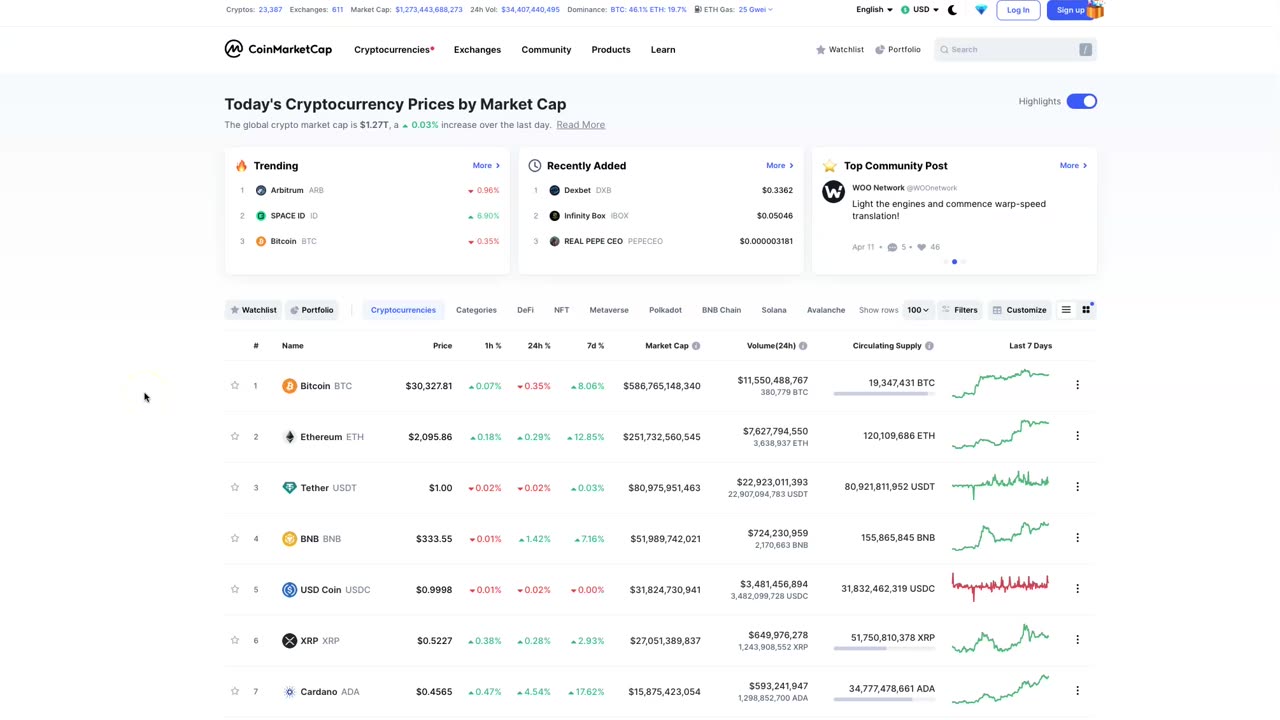This screenshot has width=1280, height=720.
Task: Click the Sign up button
Action: 1071,10
